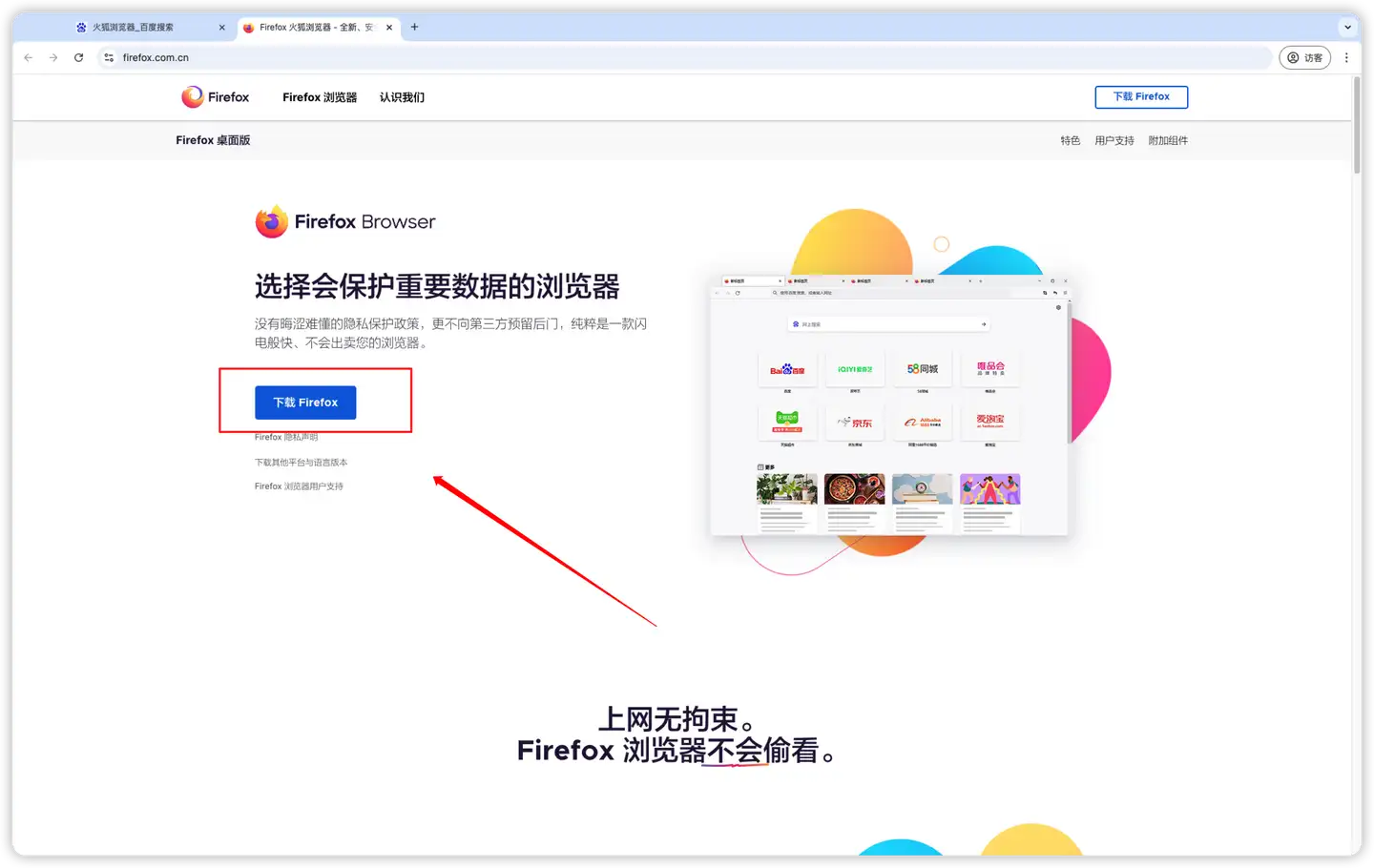Click the 唯品会 tile in preview image
Screen dimensions: 1374x868
point(990,369)
